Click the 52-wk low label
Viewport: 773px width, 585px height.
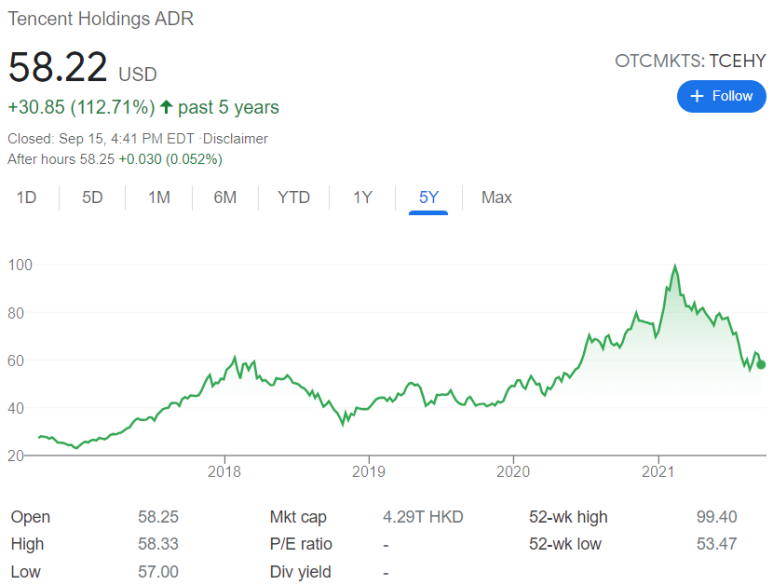[x=565, y=544]
